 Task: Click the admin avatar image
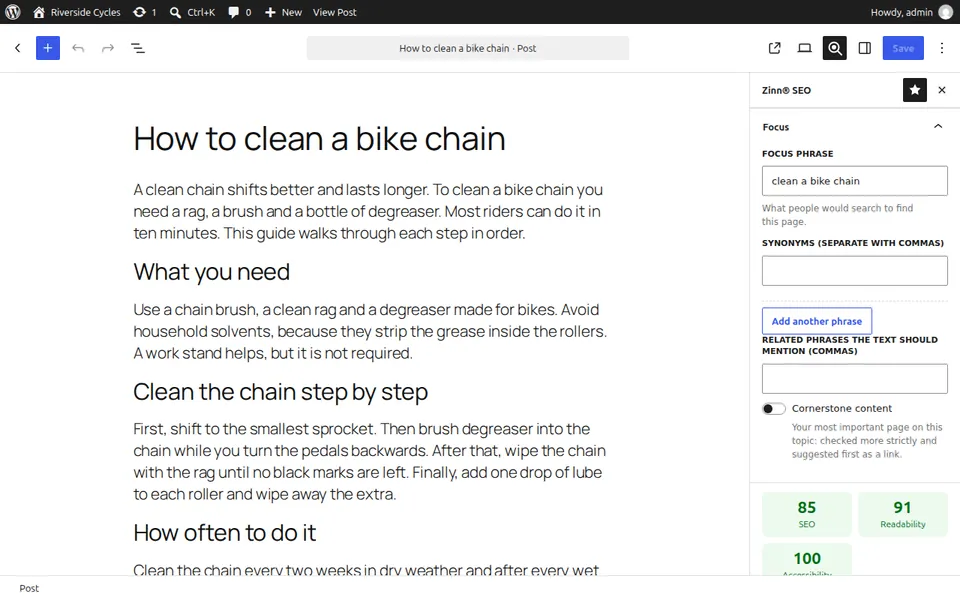pos(946,12)
